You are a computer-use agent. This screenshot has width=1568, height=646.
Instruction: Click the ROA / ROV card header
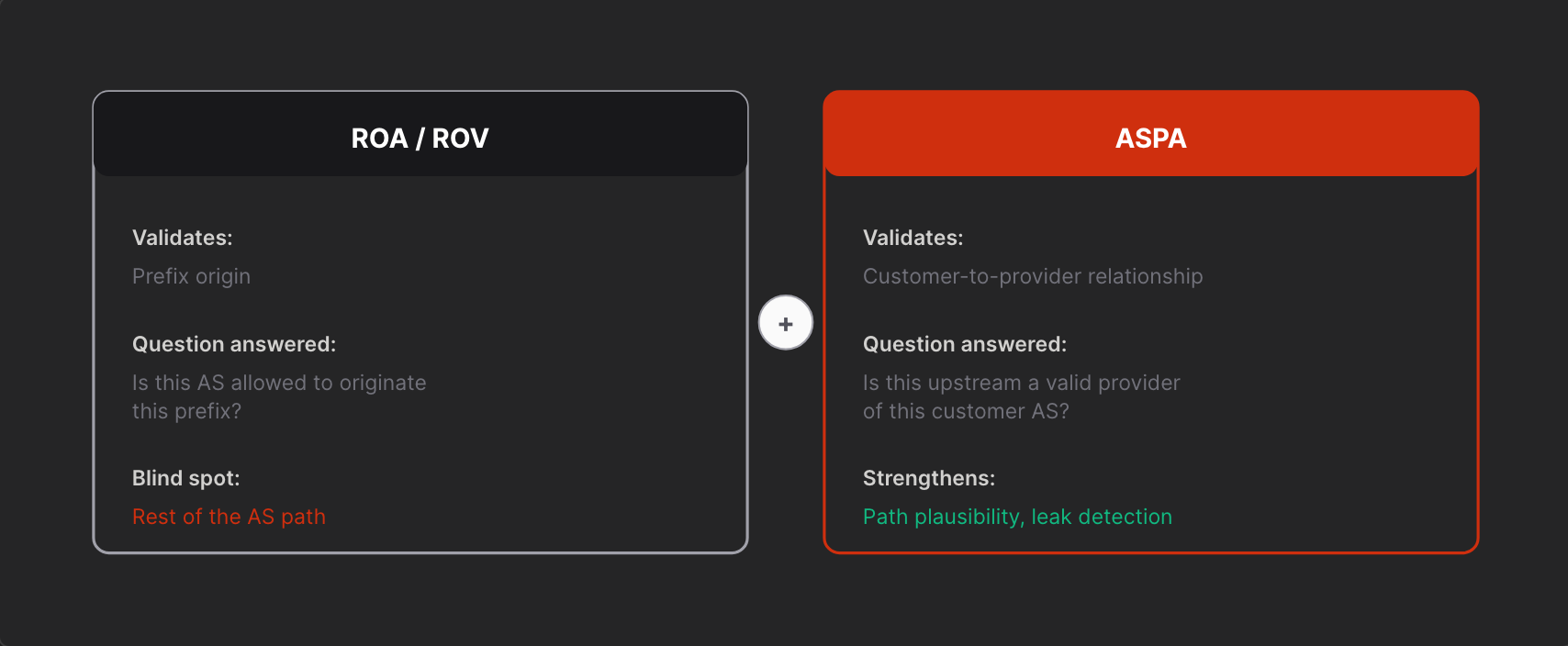pyautogui.click(x=420, y=134)
